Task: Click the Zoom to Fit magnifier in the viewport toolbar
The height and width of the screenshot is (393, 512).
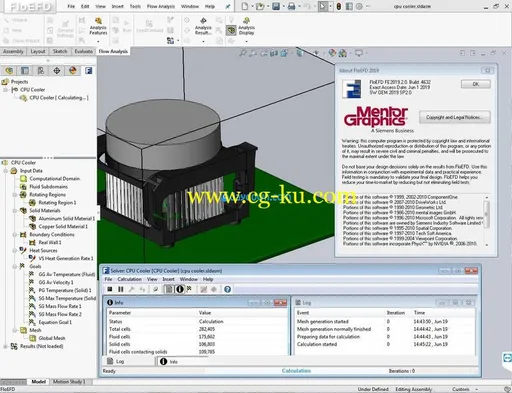Action: point(243,53)
